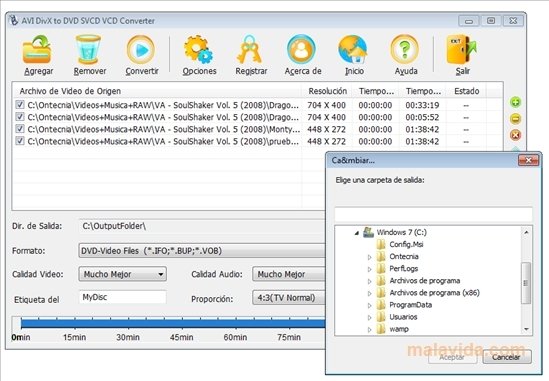Click the folder tree scroll down arrow
Viewport: 549px width, 381px height.
526,330
